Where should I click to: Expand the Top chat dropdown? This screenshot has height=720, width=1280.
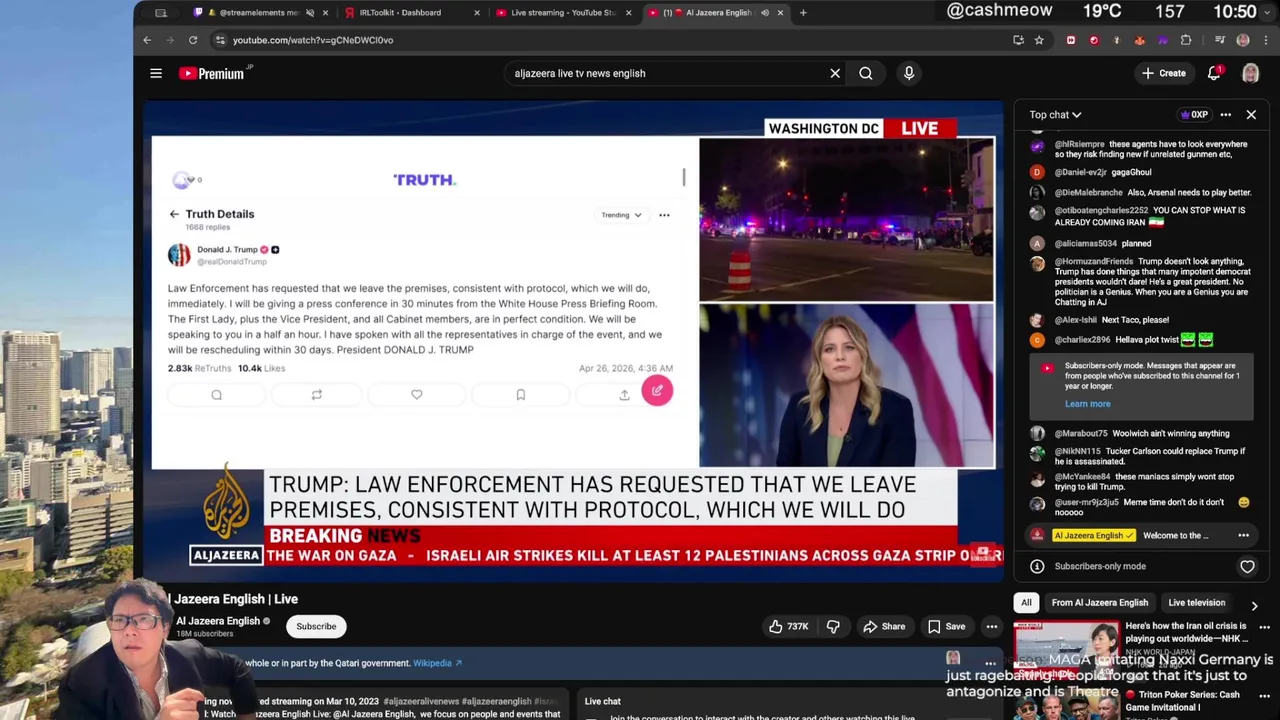(1055, 115)
